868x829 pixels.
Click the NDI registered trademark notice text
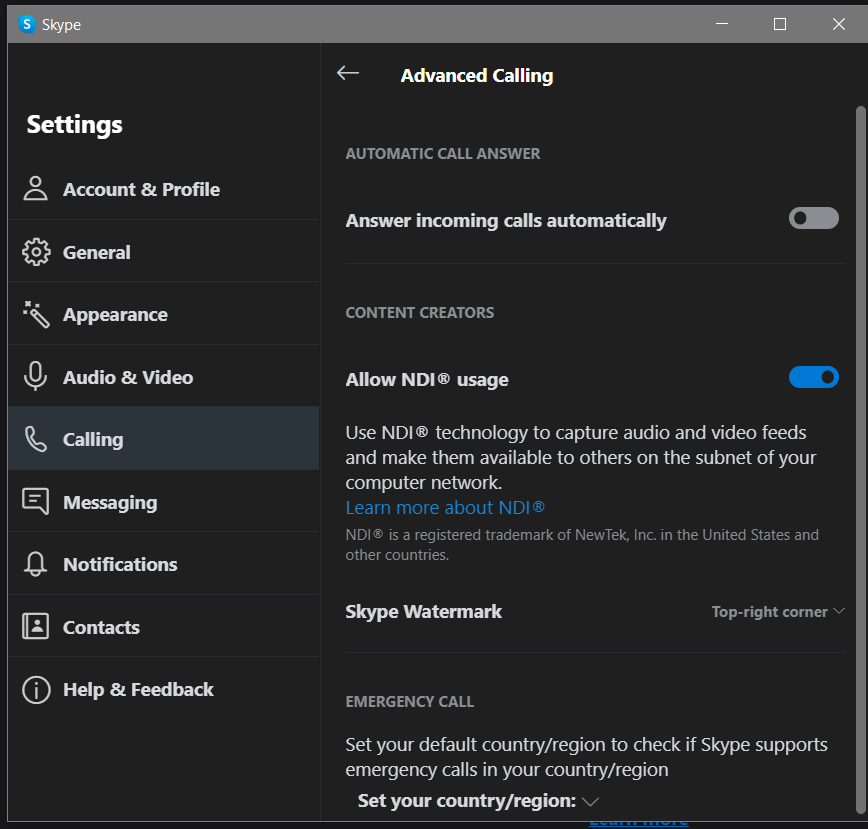582,545
